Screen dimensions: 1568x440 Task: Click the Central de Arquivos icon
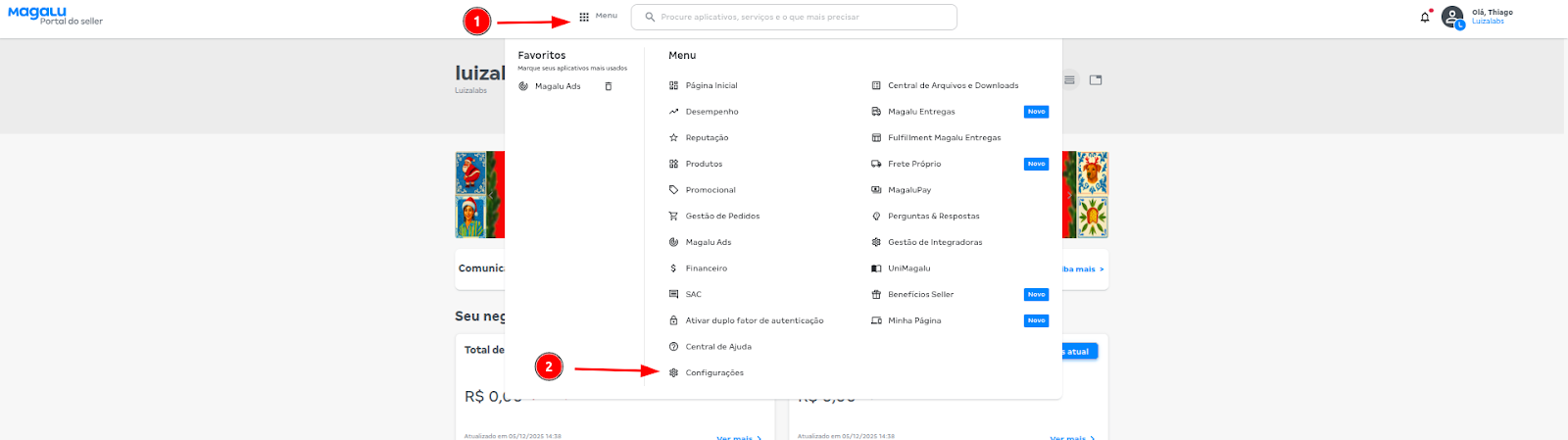pyautogui.click(x=876, y=85)
